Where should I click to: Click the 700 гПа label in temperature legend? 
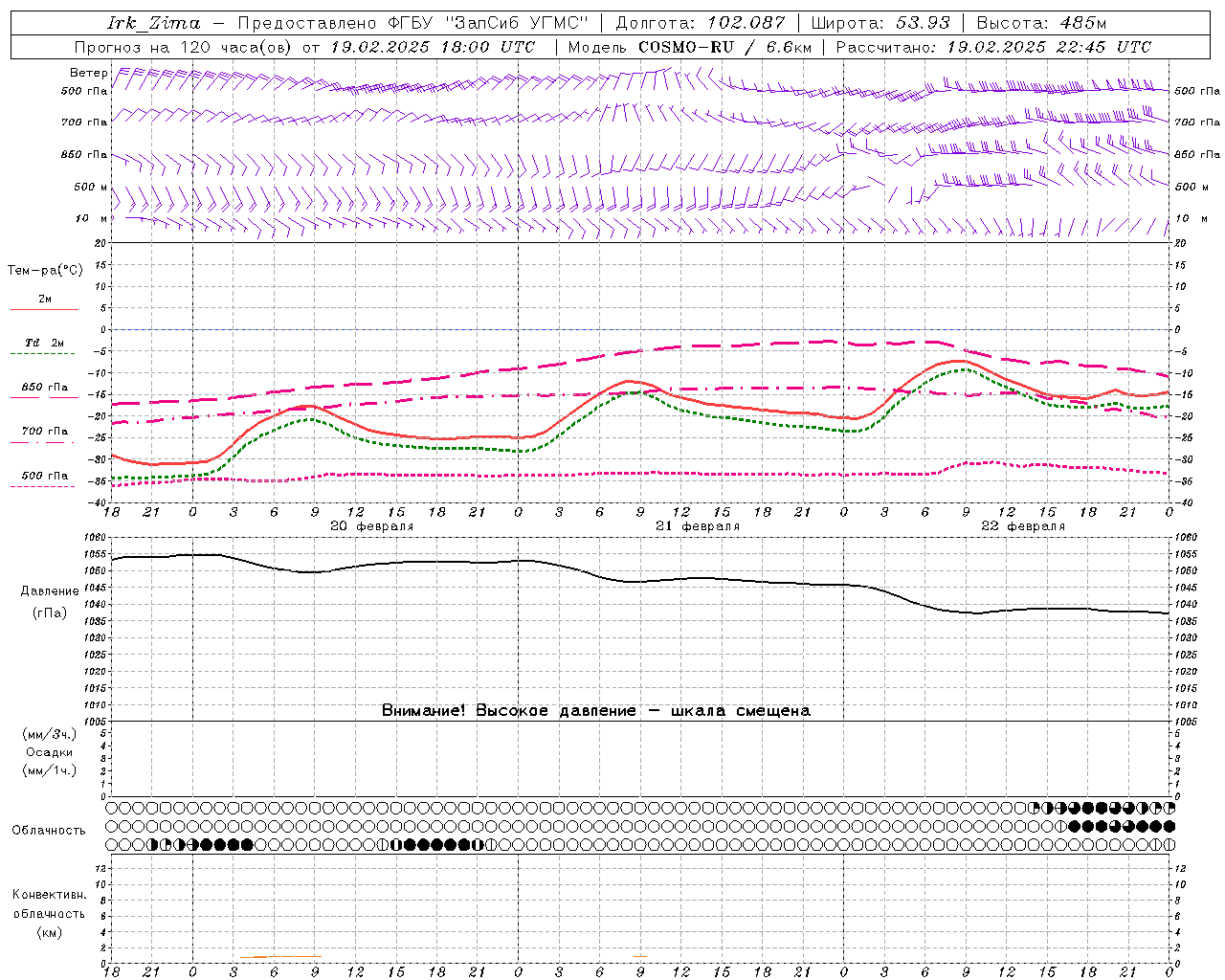tap(45, 432)
